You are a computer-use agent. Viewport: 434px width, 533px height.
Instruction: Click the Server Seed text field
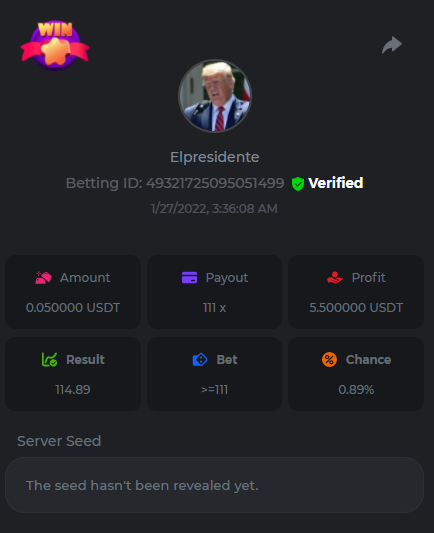point(214,485)
